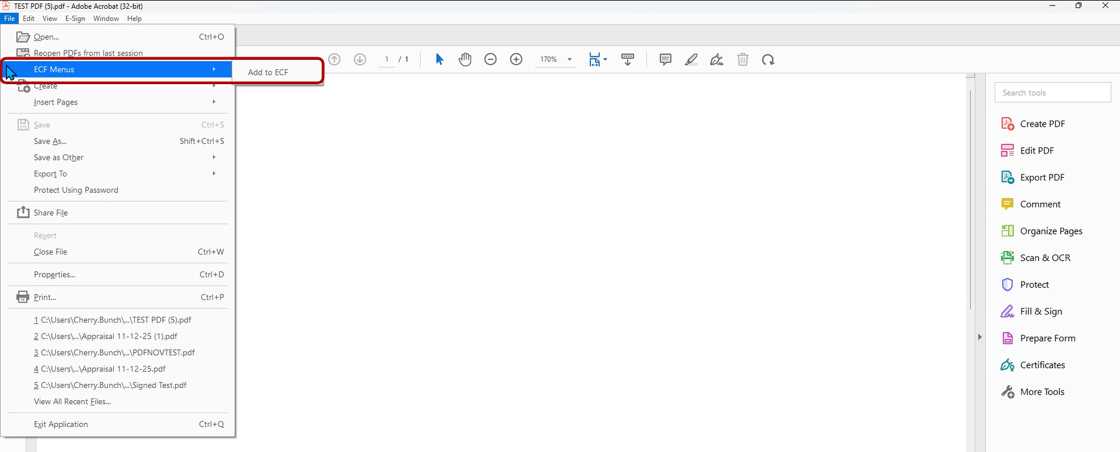Open the E-Sign menu

click(x=75, y=19)
